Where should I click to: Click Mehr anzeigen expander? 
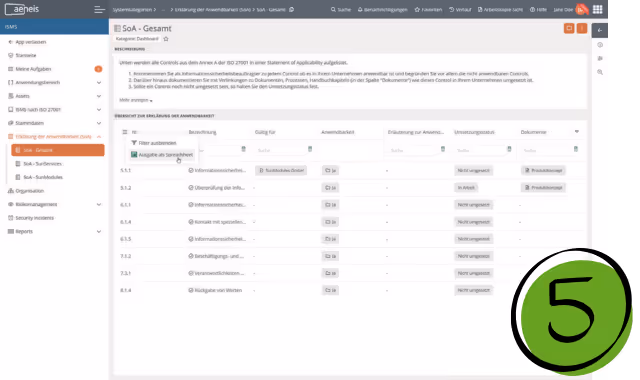(136, 100)
